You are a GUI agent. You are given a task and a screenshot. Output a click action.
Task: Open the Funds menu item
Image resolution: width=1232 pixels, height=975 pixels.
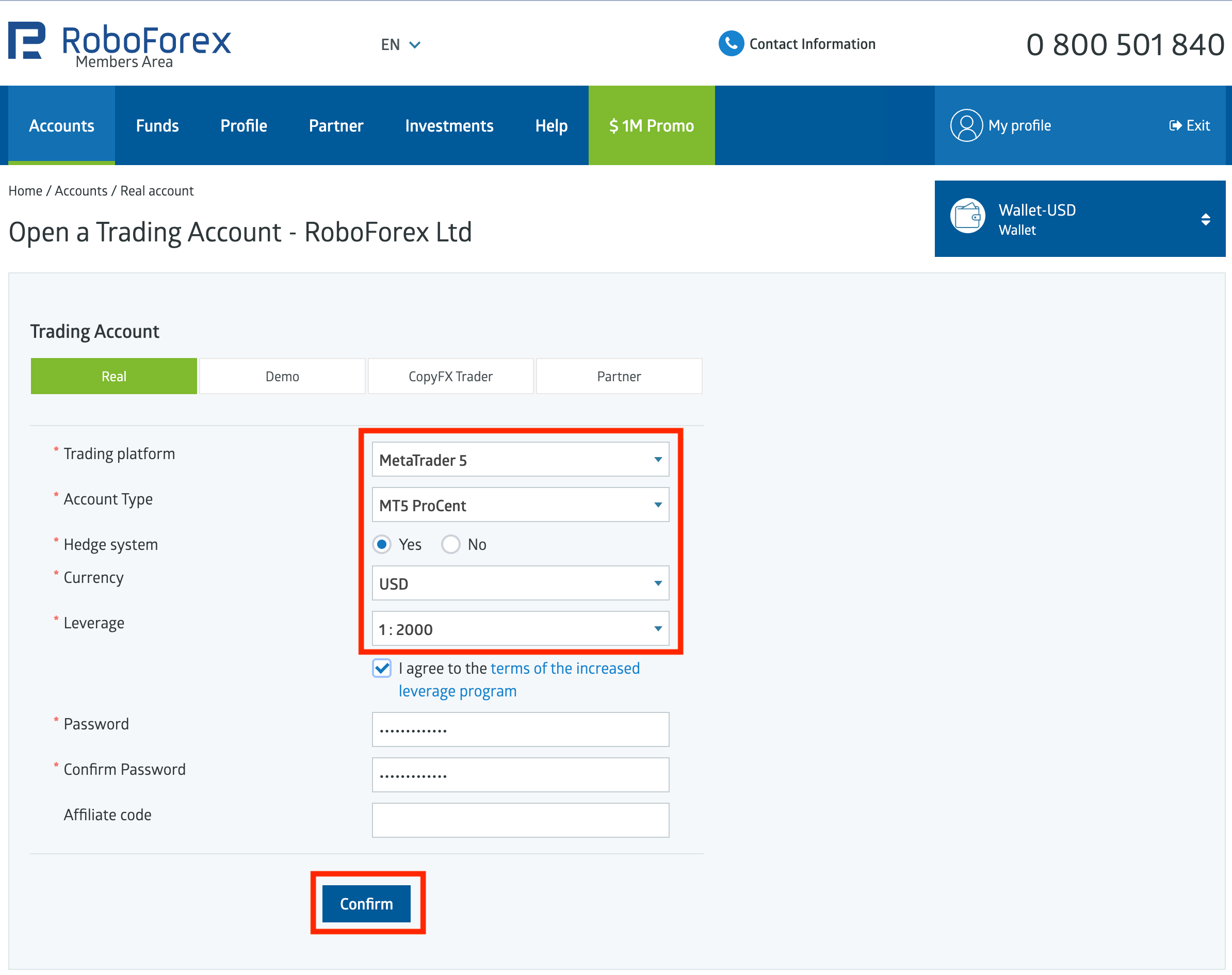[157, 125]
